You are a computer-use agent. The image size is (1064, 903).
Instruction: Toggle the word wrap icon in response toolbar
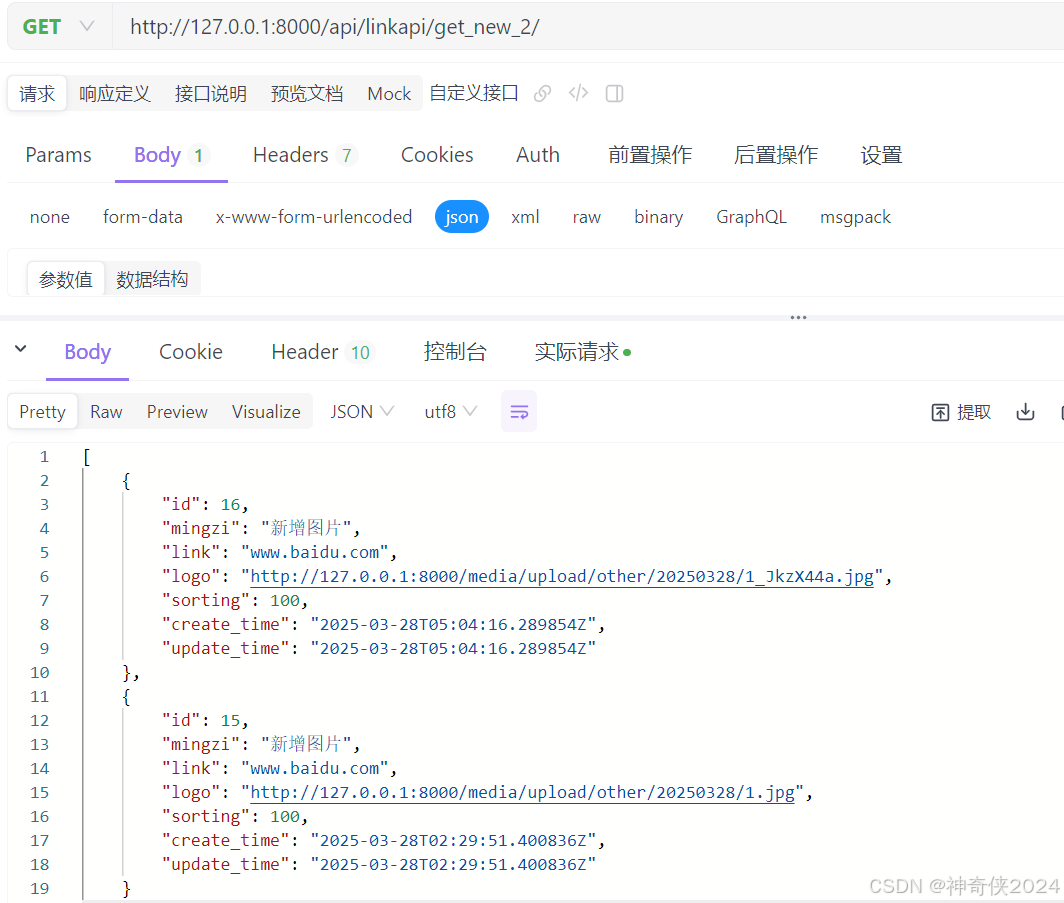pos(519,411)
